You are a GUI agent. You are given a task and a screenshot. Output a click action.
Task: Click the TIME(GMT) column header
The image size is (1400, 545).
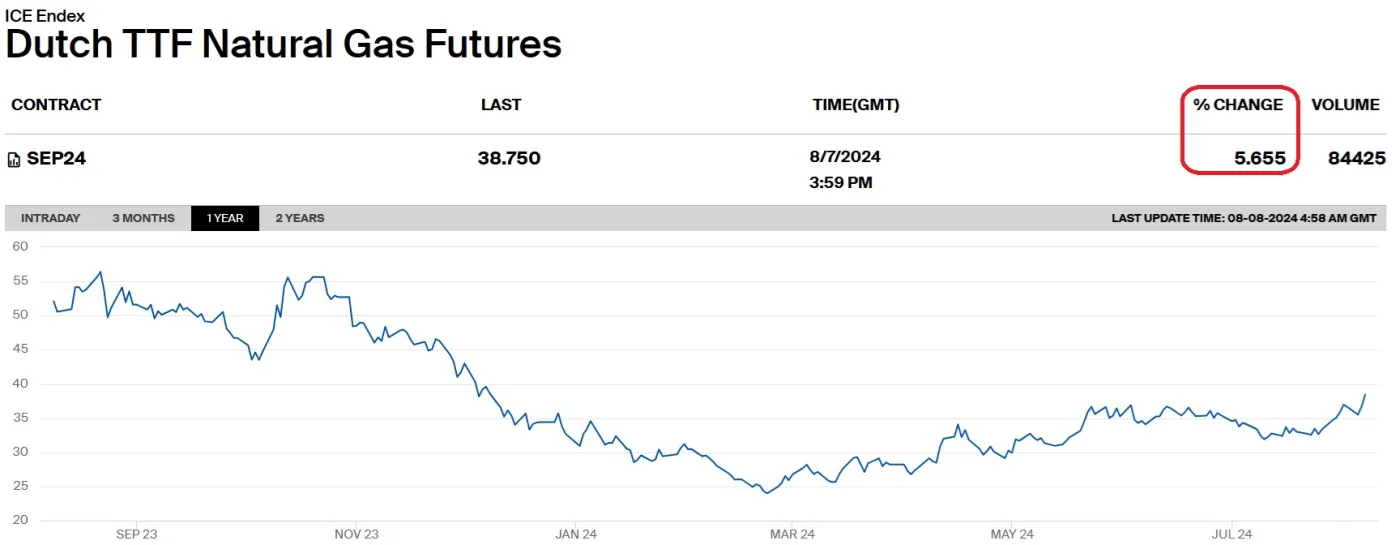[x=856, y=104]
